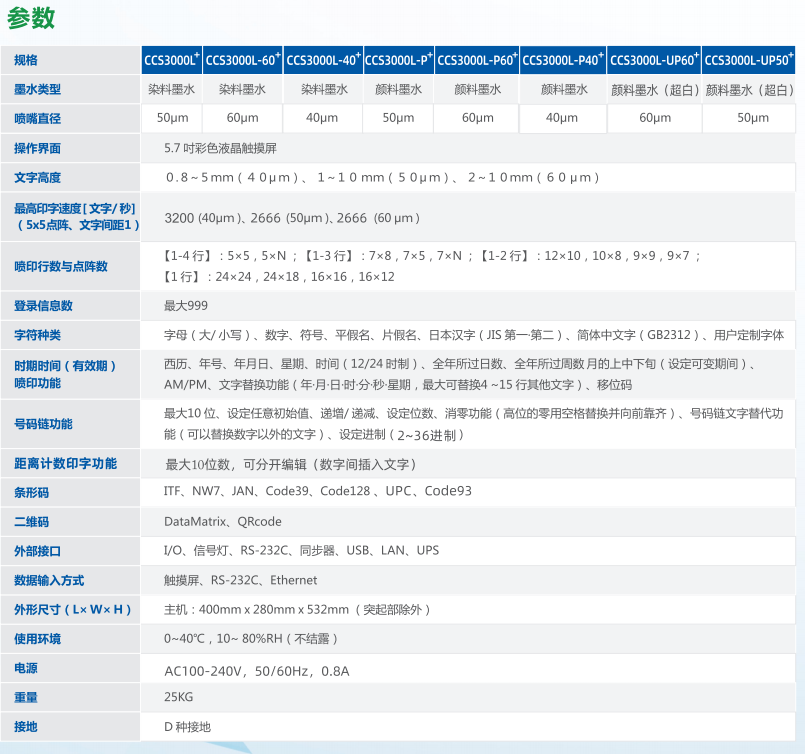Click the 40μm nozzle value under CCS3000L-P40+

click(x=562, y=118)
